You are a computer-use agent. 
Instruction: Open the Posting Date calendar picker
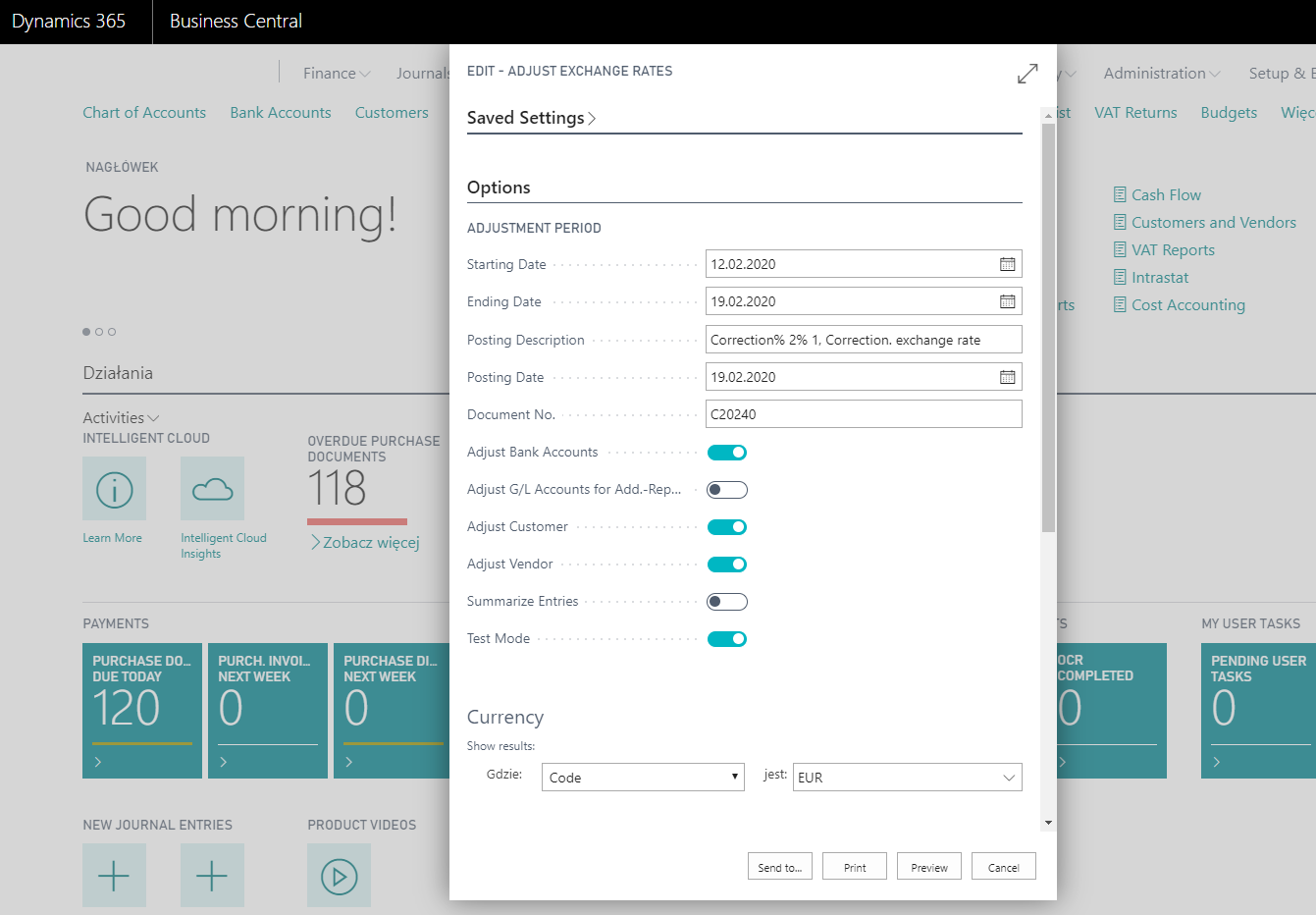pos(1007,377)
